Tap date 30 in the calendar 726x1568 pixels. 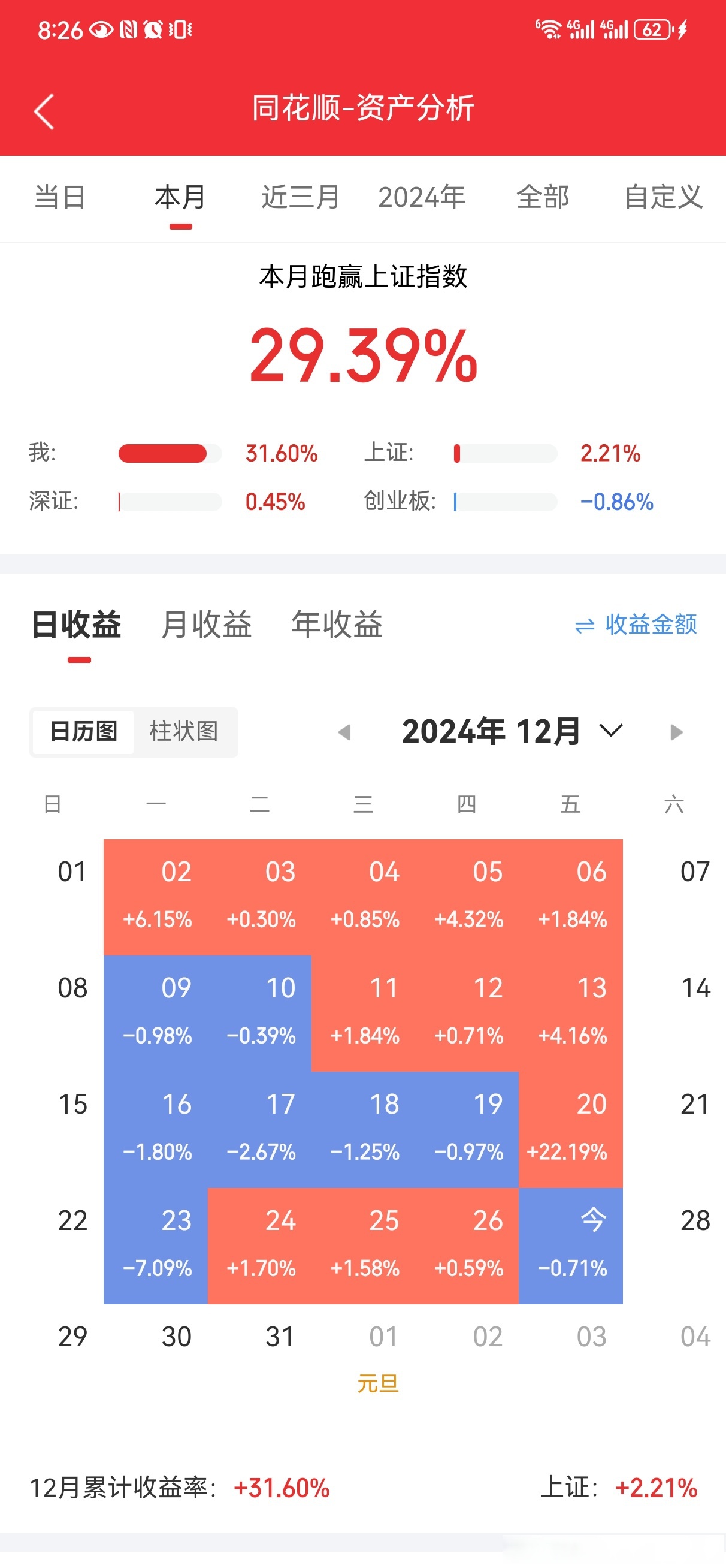(177, 1337)
